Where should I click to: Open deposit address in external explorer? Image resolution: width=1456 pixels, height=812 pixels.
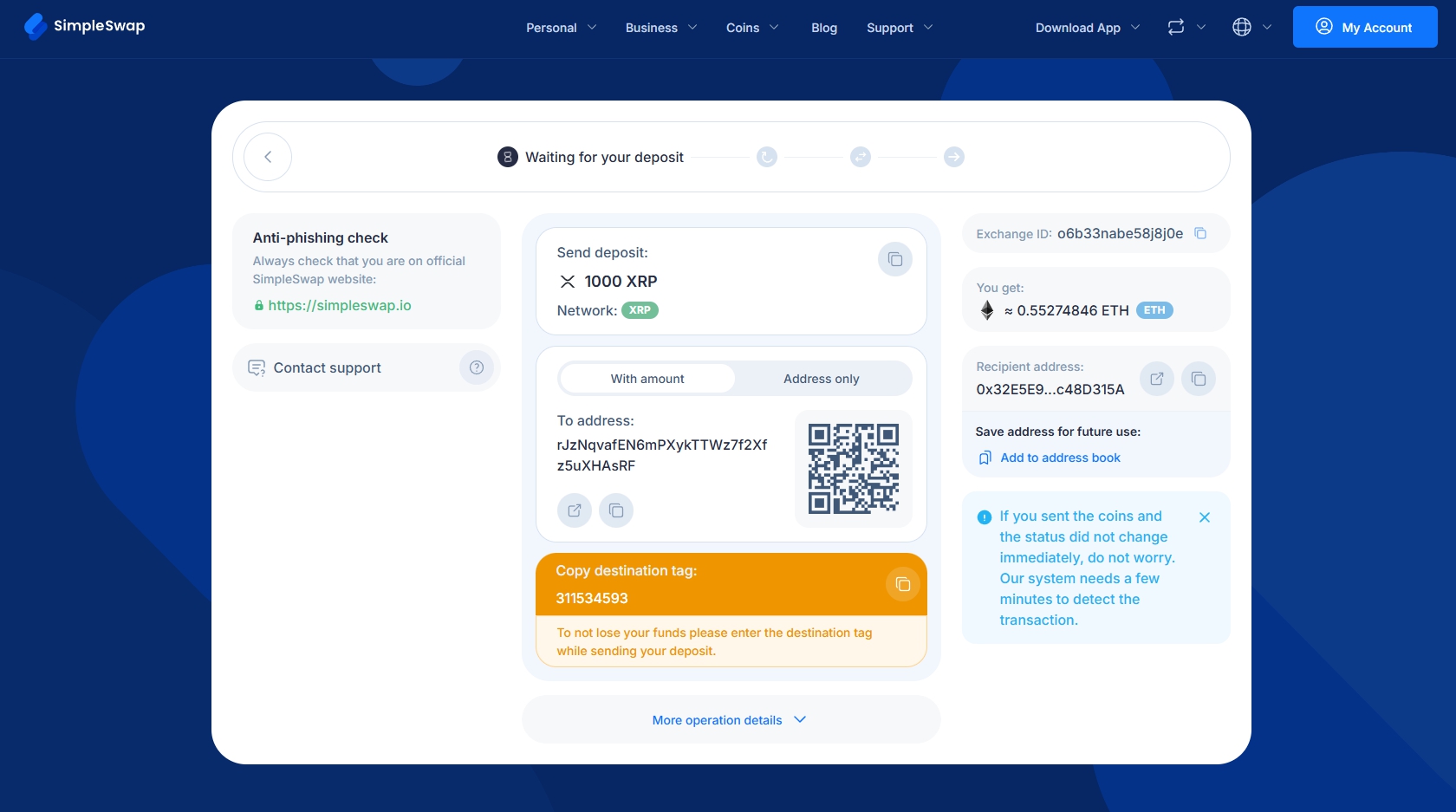[575, 510]
